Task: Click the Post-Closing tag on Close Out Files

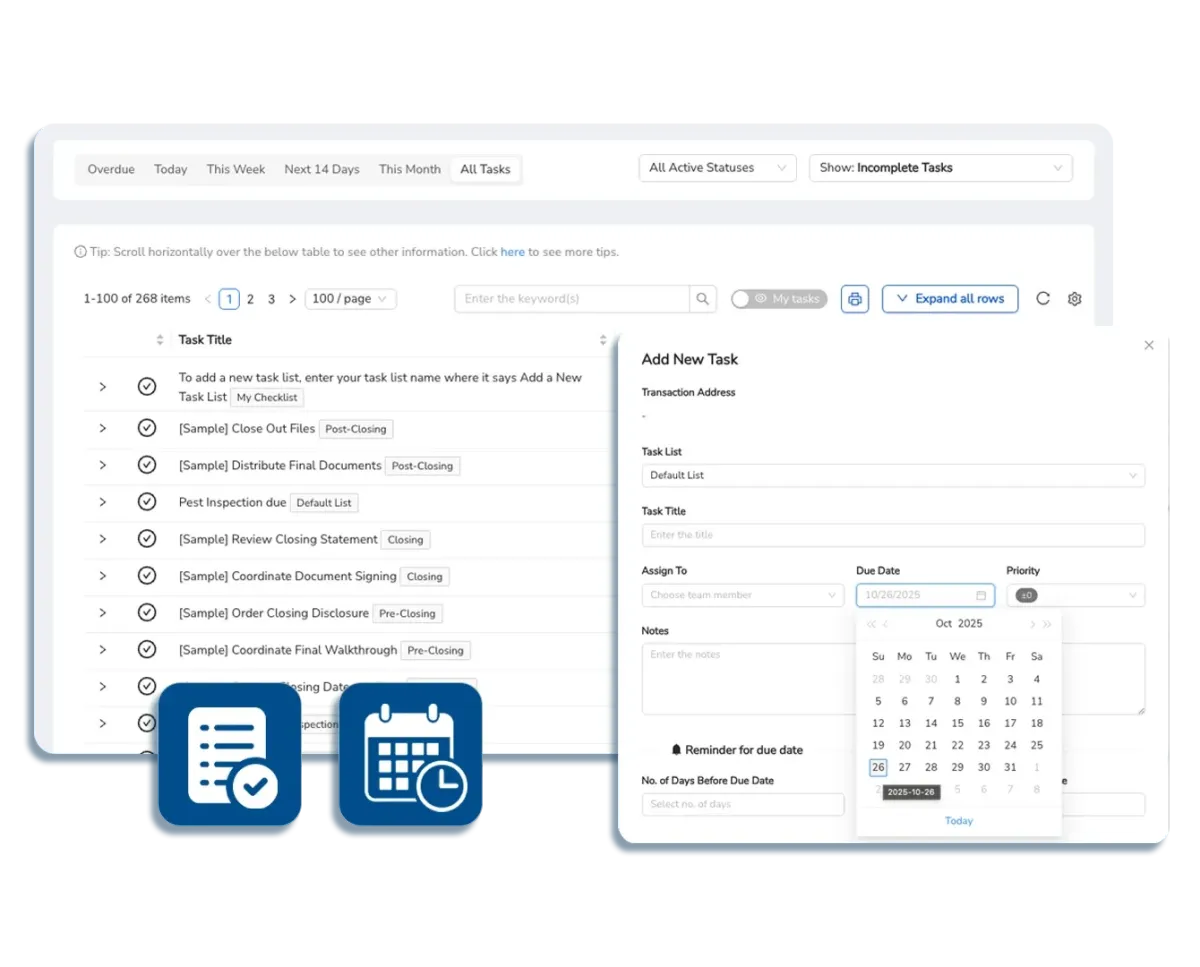Action: (356, 429)
